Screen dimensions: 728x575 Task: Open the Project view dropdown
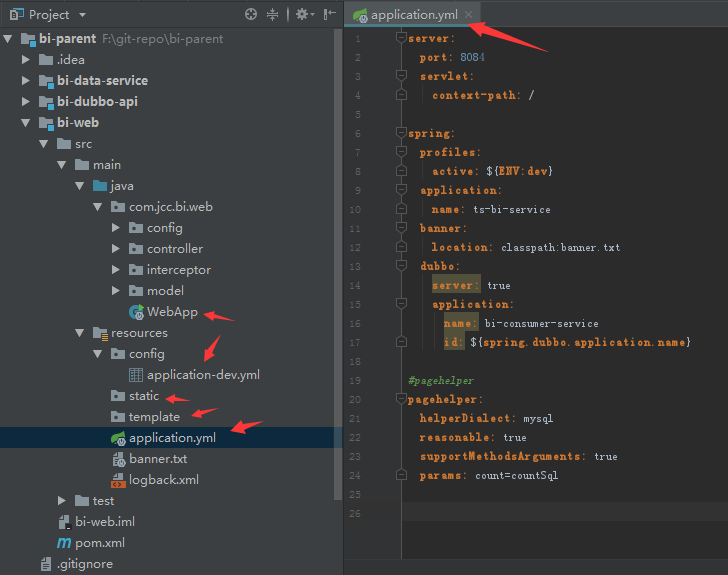point(82,15)
